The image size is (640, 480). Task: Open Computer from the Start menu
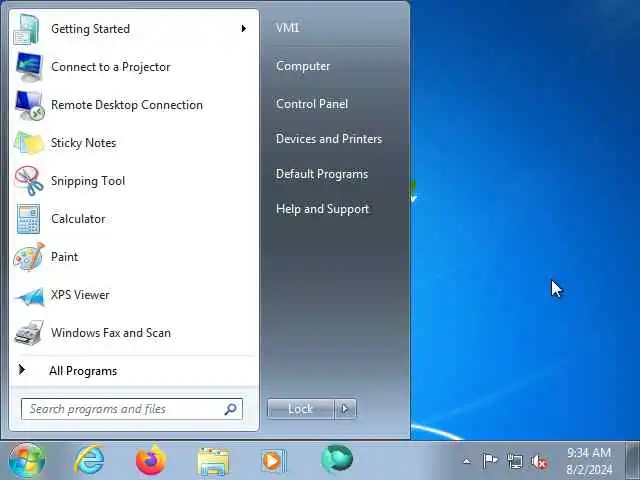click(x=303, y=66)
